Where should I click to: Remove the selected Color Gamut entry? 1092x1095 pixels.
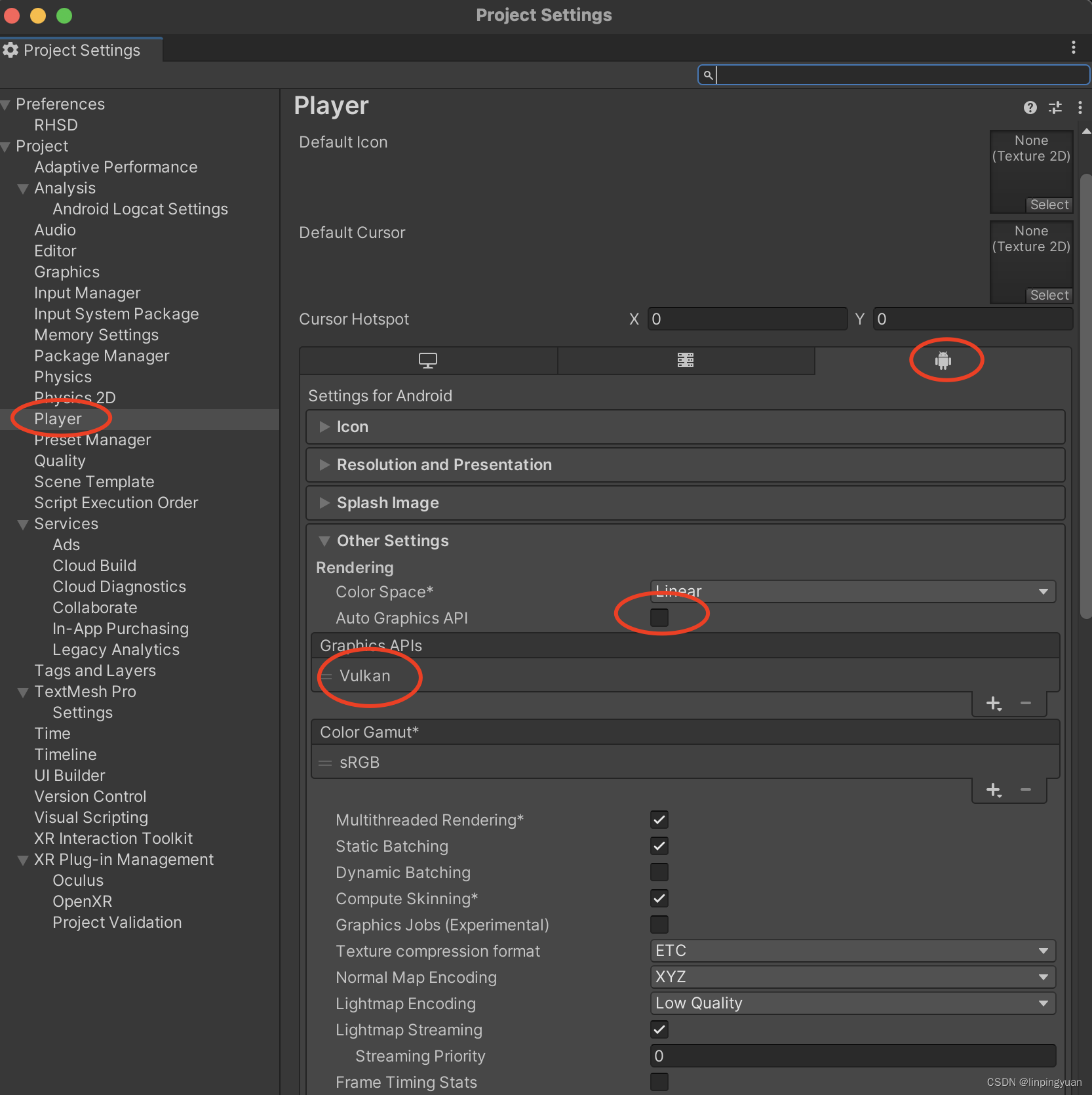coord(1026,790)
